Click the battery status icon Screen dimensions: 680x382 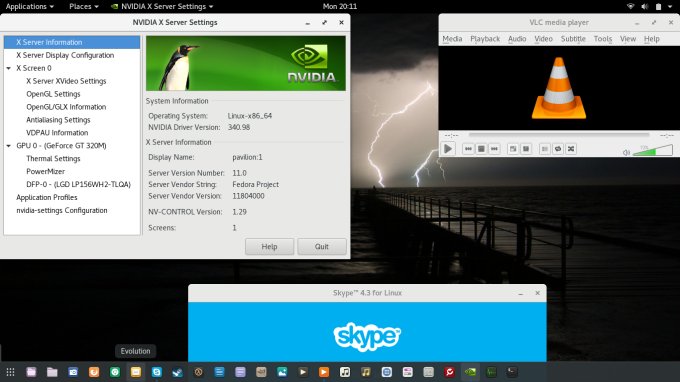[658, 6]
